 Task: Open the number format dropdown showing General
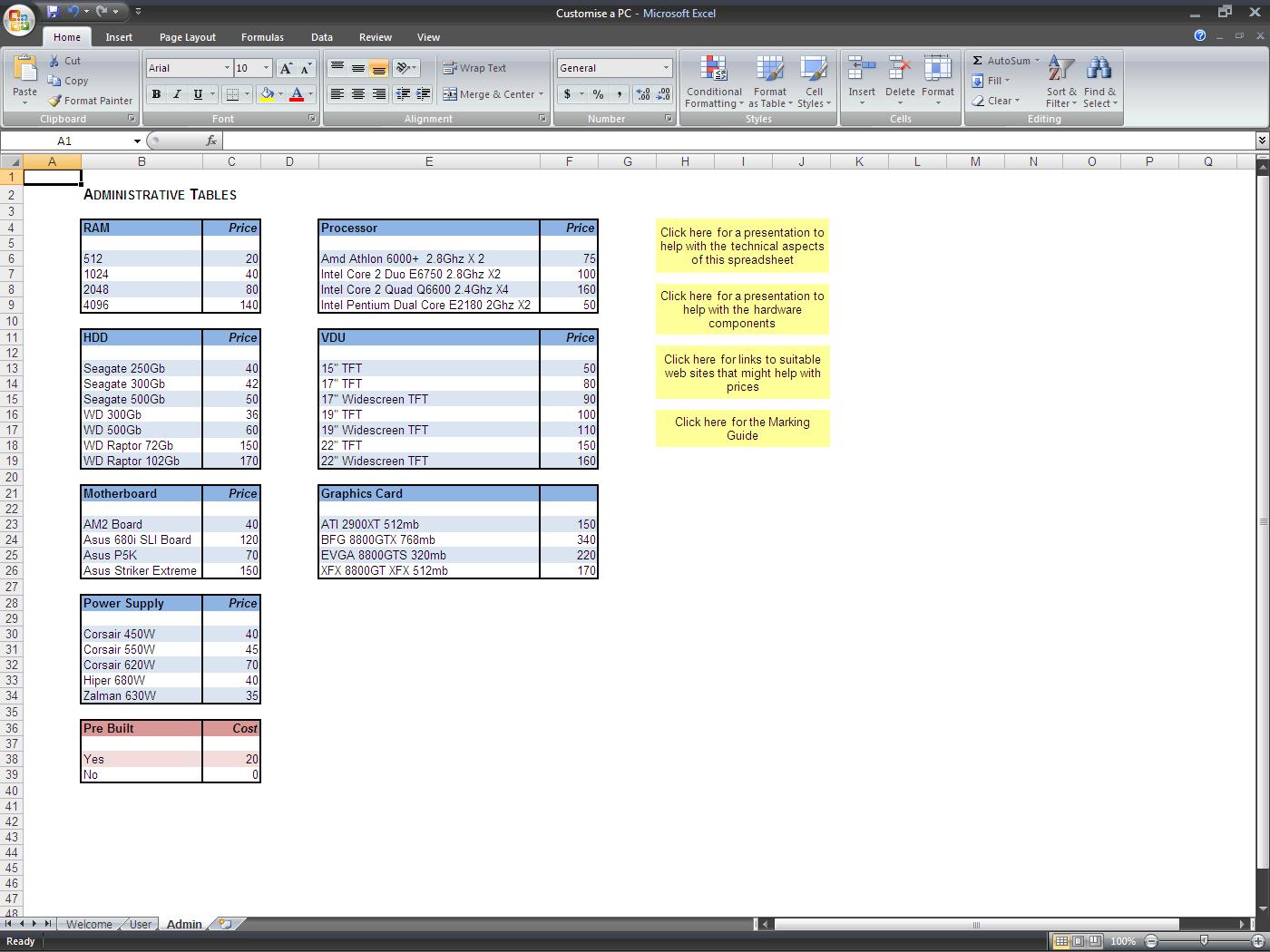666,68
